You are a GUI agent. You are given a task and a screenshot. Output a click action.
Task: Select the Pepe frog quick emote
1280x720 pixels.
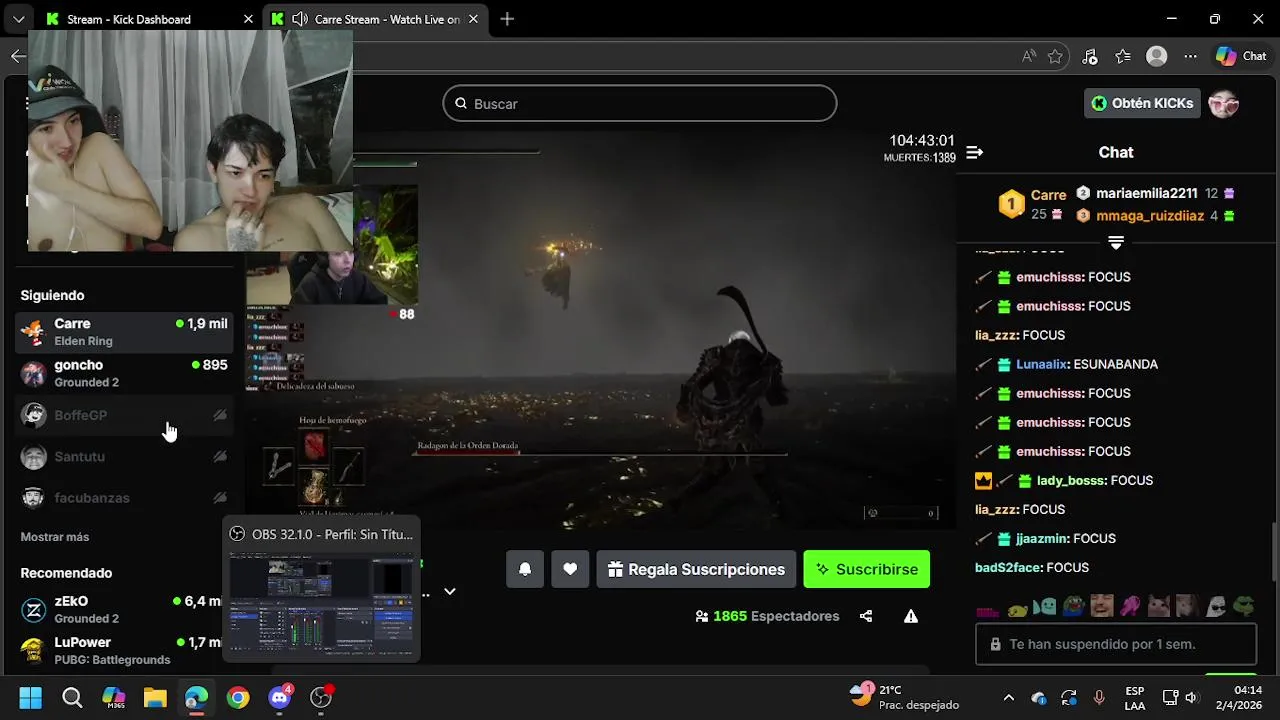click(1073, 606)
